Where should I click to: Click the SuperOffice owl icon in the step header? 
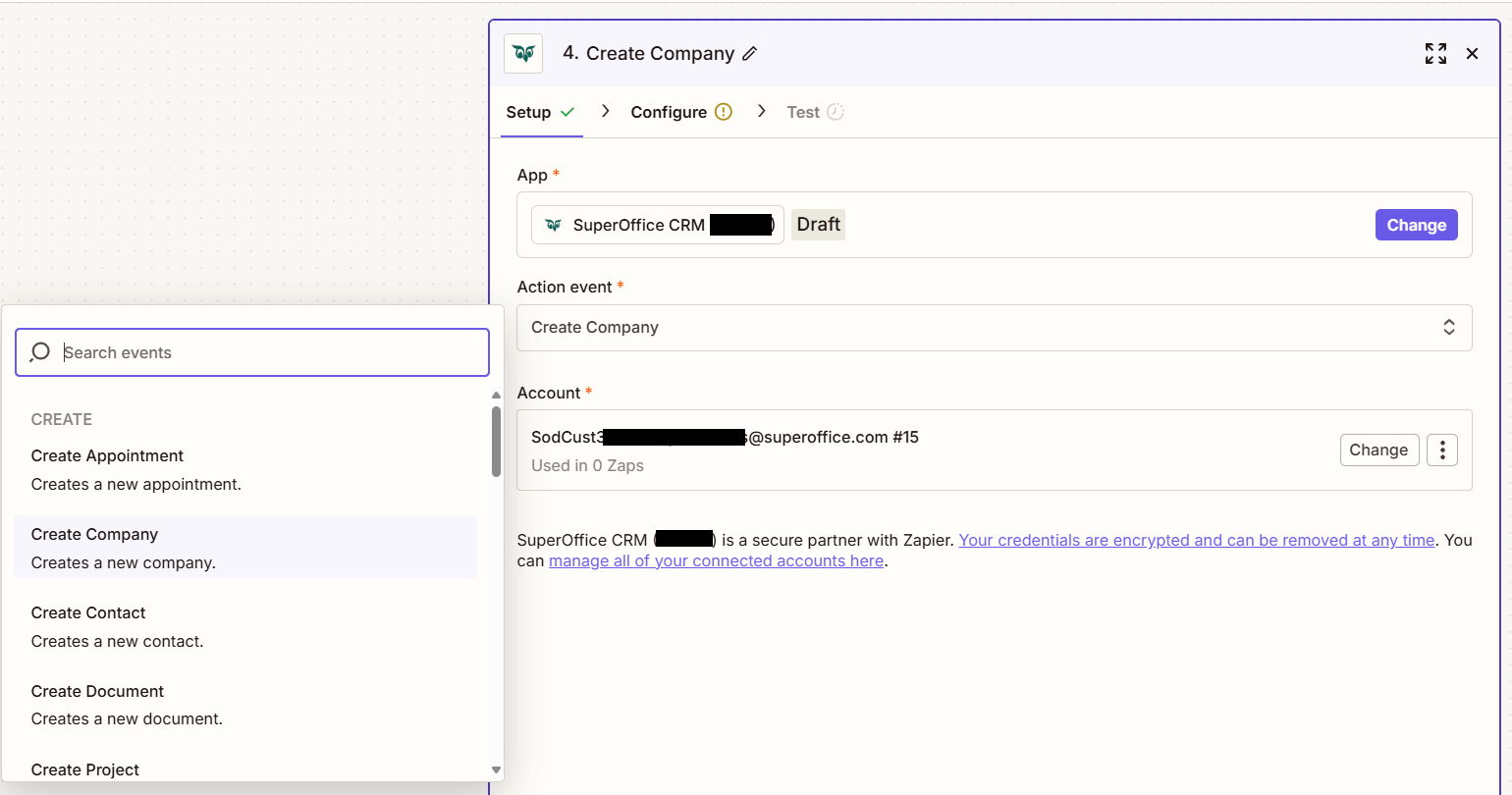[522, 53]
